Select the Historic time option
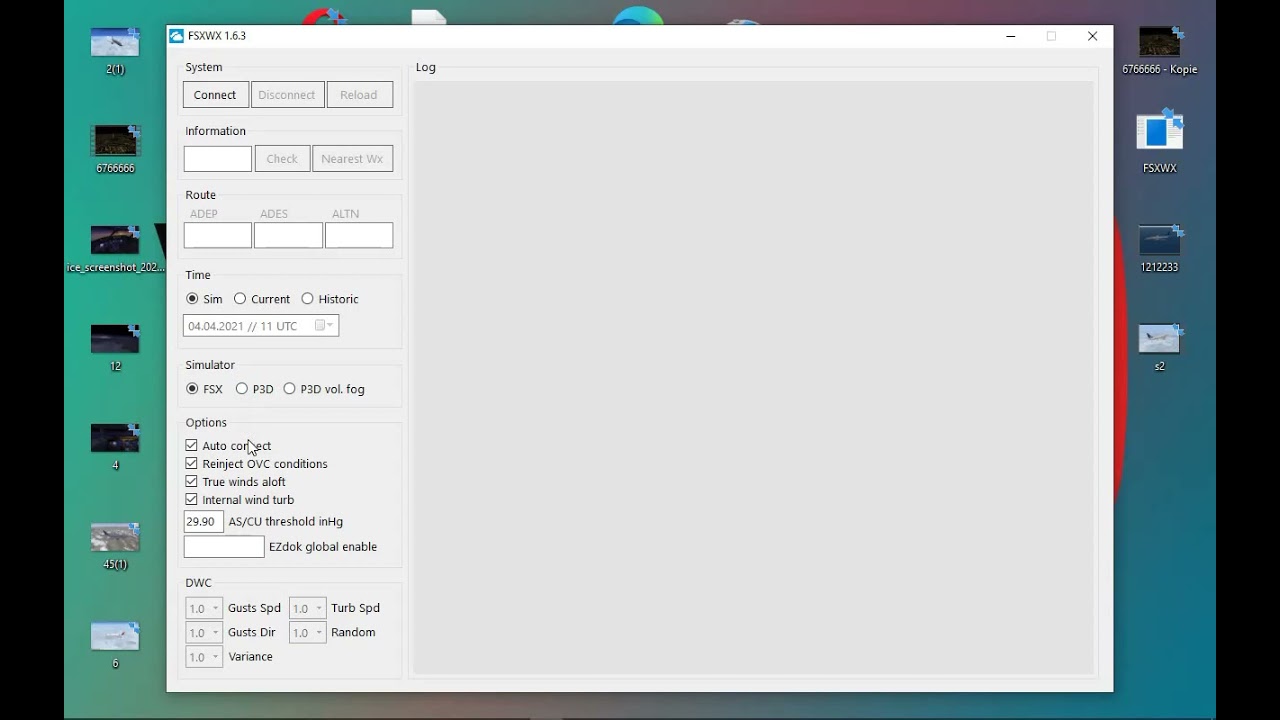Image resolution: width=1280 pixels, height=720 pixels. click(x=330, y=299)
